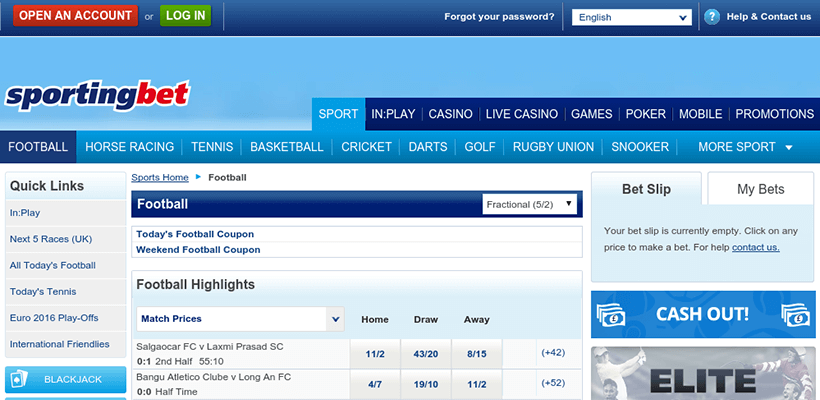This screenshot has width=820, height=400.
Task: Switch to My Bets tab
Action: (x=761, y=189)
